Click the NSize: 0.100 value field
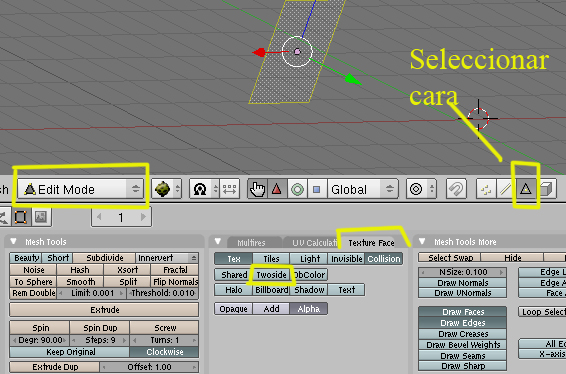 tap(463, 272)
